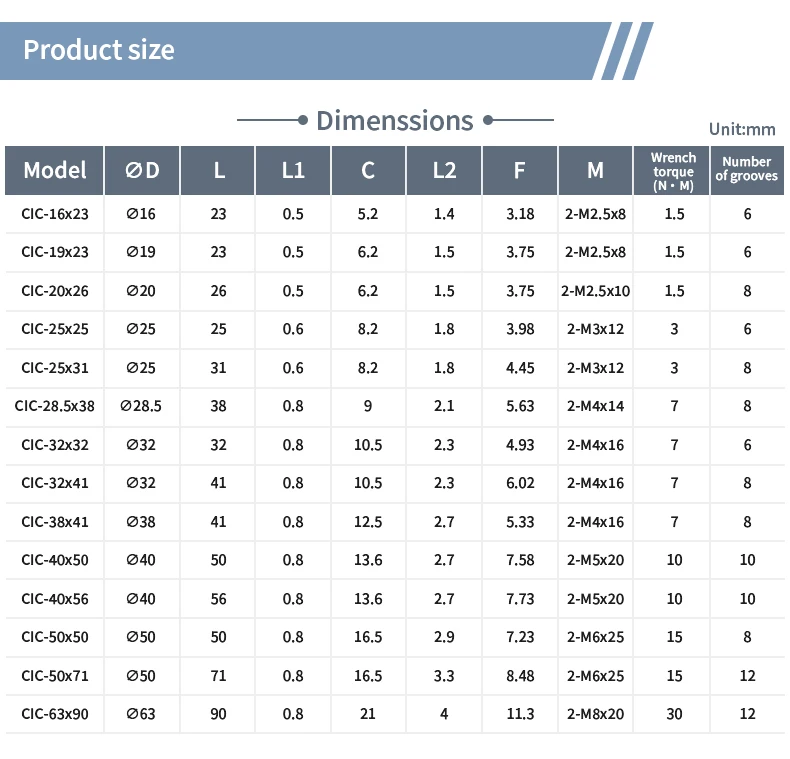Click the 'Unit:mm' label

click(x=742, y=130)
